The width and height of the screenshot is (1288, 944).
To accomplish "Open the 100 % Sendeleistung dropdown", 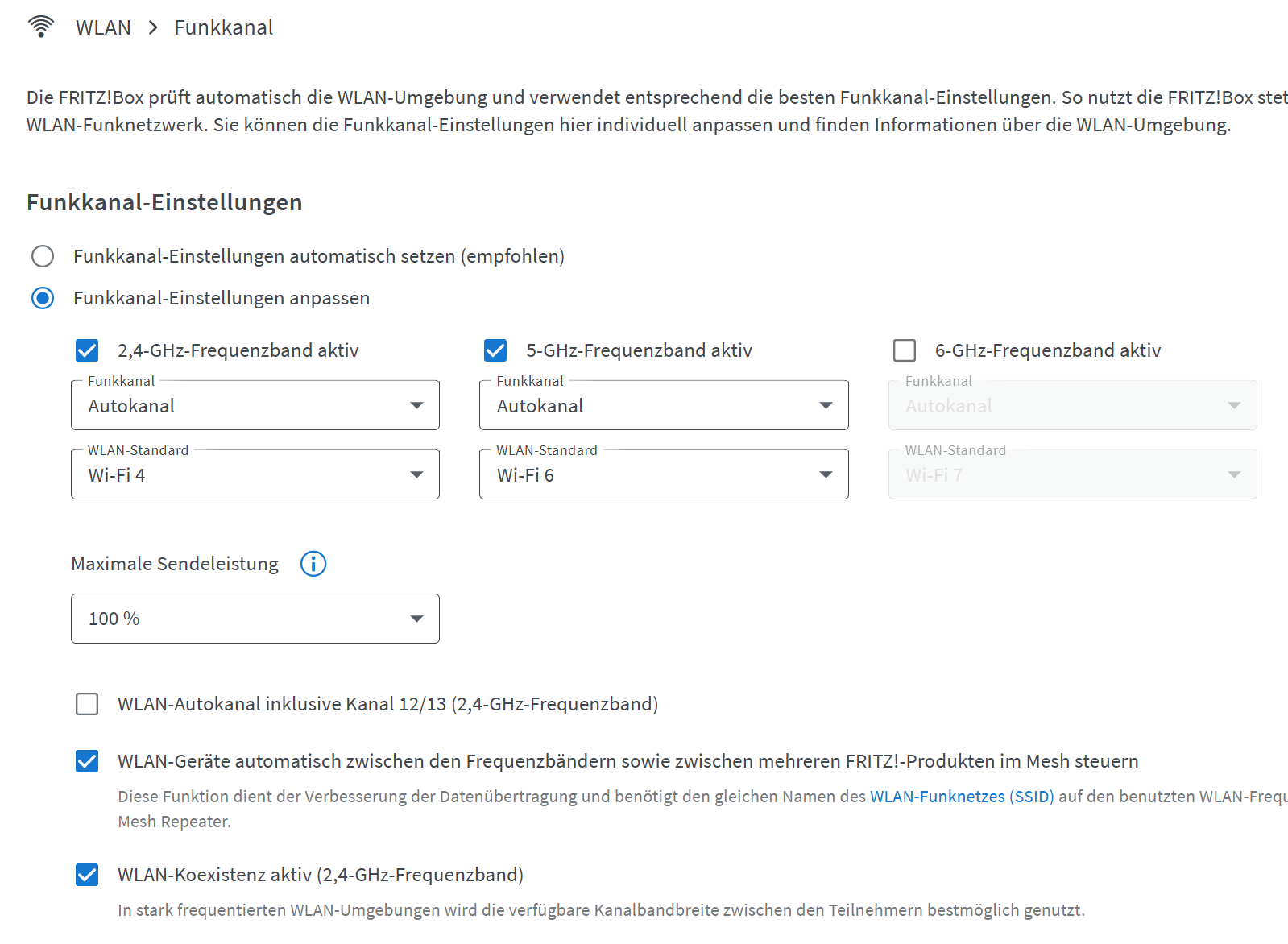I will (x=255, y=619).
